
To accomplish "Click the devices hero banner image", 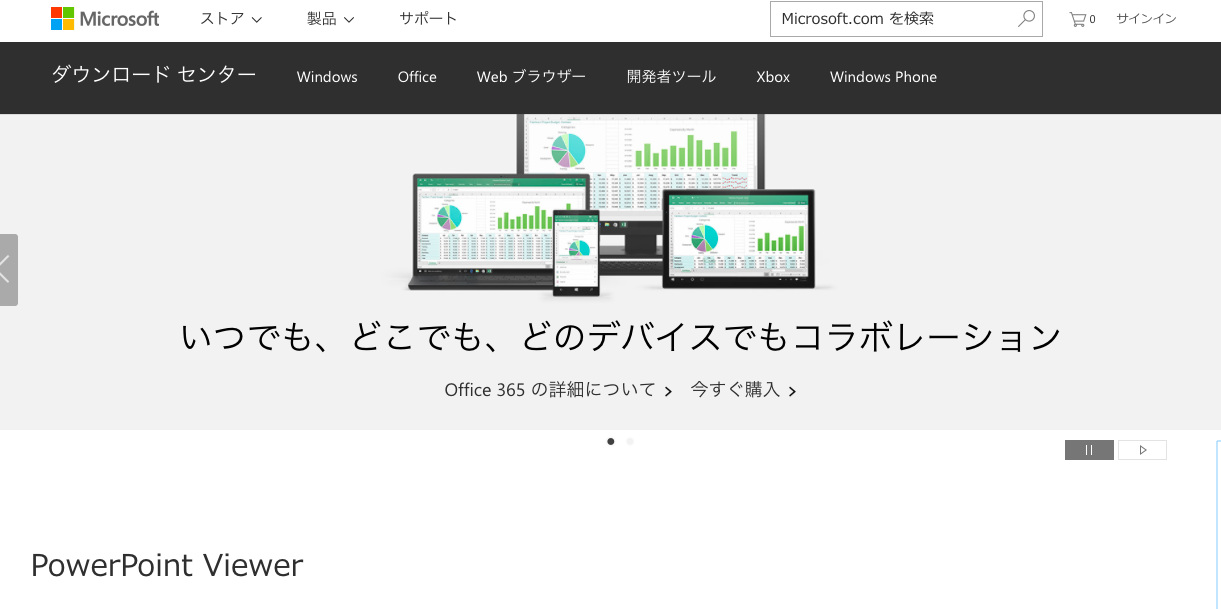I will tap(611, 206).
